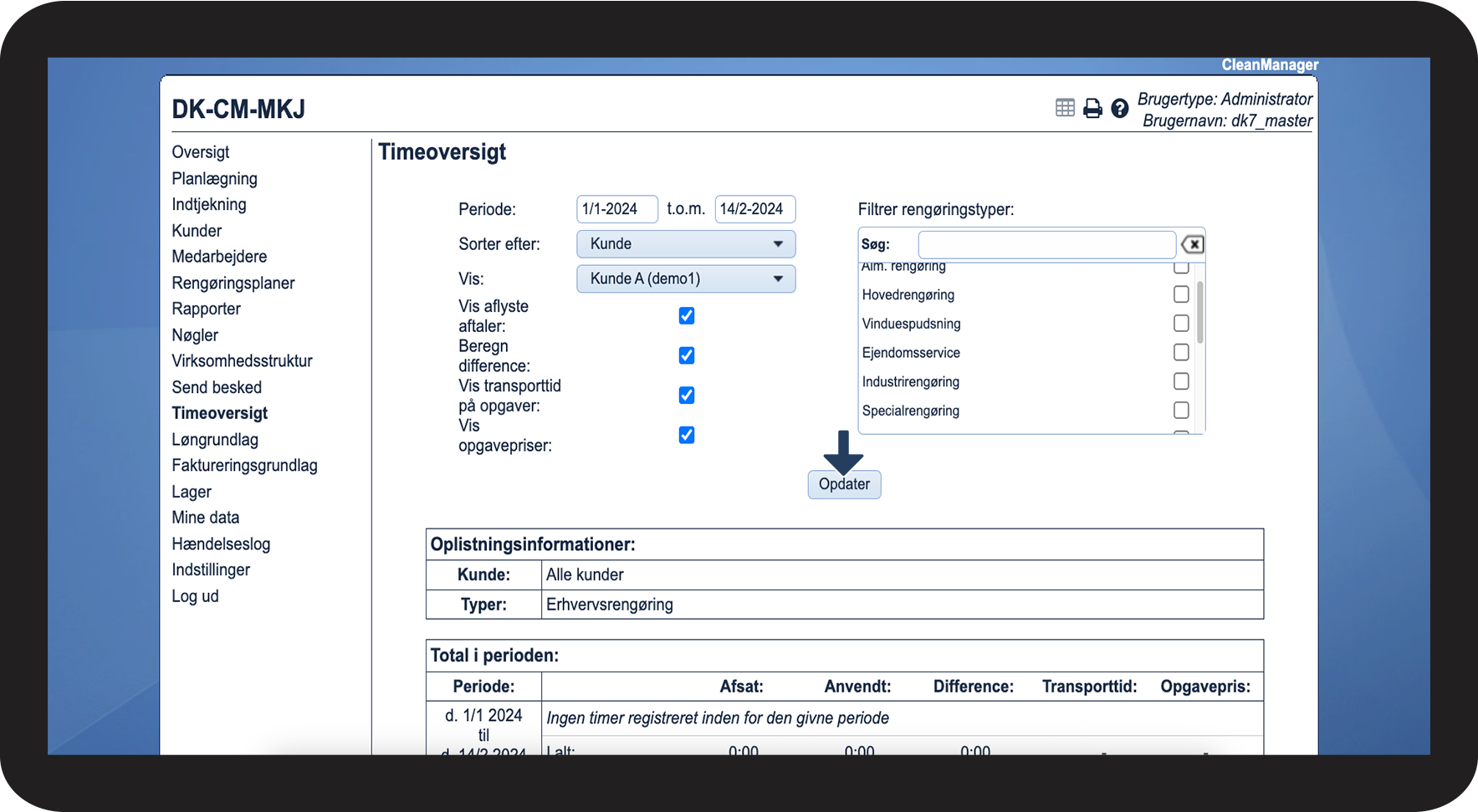Check the Vinduespudsning filter box
Image resolution: width=1478 pixels, height=812 pixels.
(x=1181, y=324)
